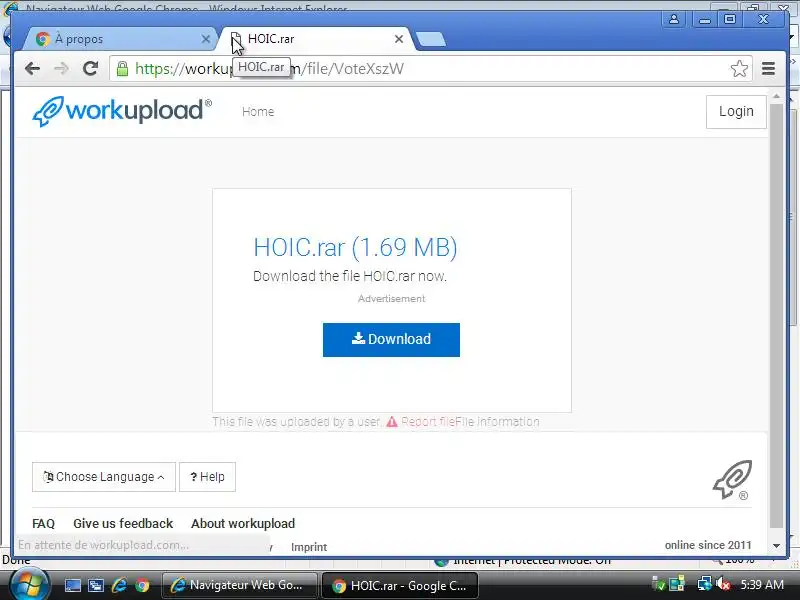Click the page vertical scrollbar thumb
This screenshot has height=600, width=800.
pos(776,316)
